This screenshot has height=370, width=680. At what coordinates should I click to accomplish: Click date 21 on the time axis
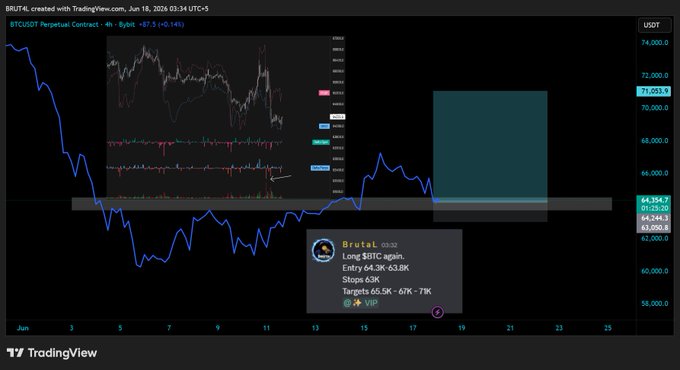[x=510, y=328]
